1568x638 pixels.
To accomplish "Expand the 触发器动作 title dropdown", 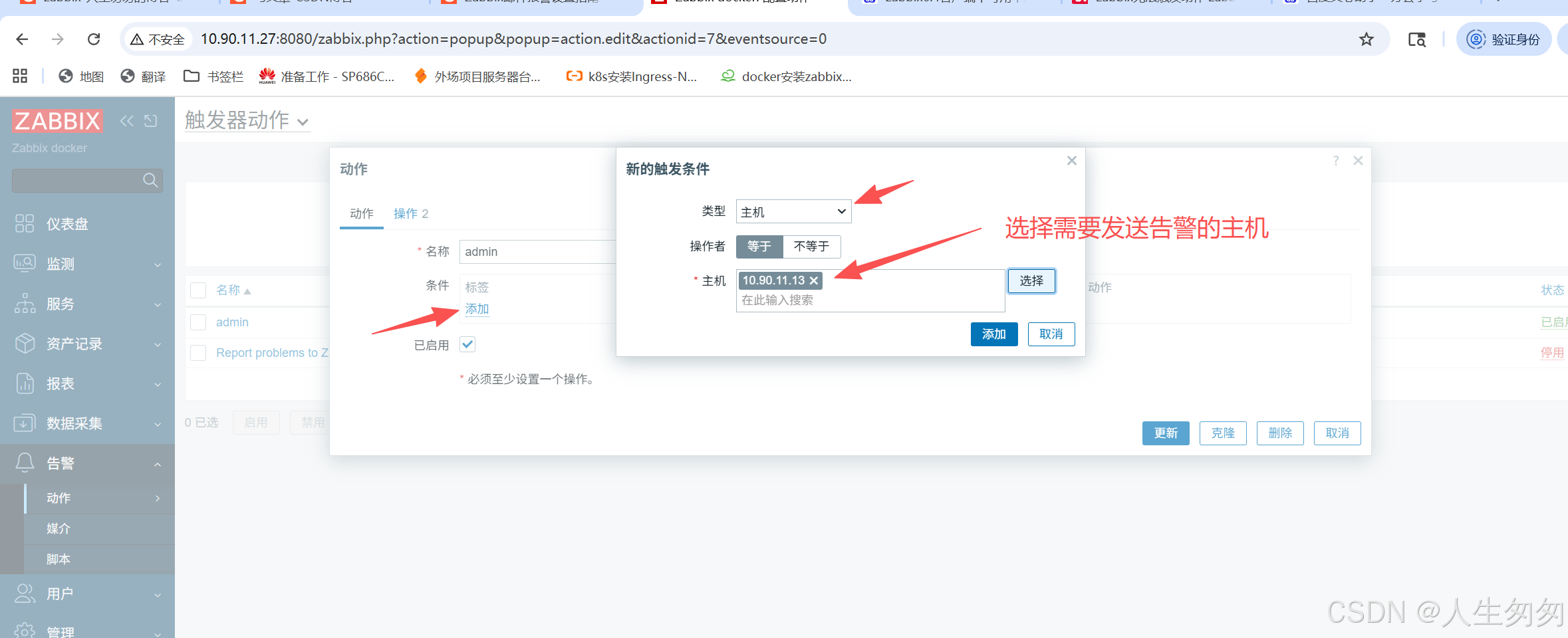I will coord(303,121).
